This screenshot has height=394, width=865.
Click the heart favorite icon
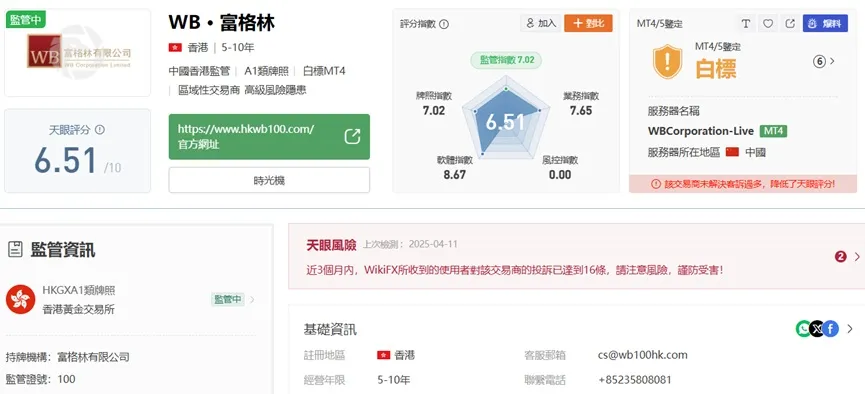point(768,24)
